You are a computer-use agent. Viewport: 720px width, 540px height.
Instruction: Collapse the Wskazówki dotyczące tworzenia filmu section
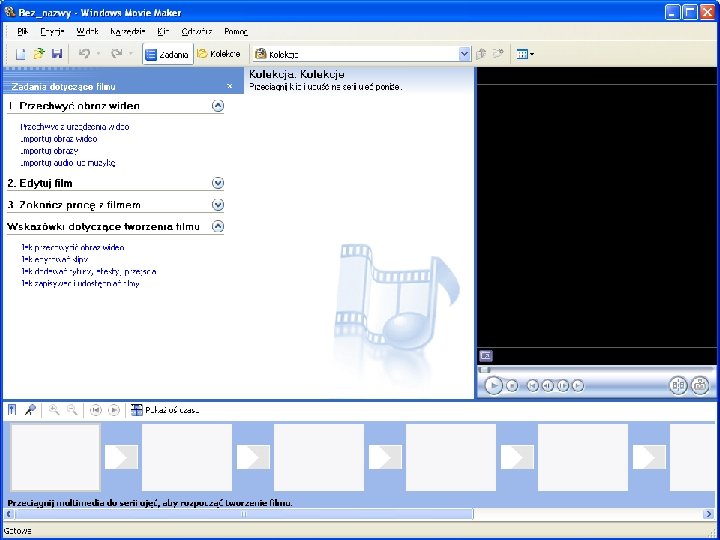tap(218, 226)
